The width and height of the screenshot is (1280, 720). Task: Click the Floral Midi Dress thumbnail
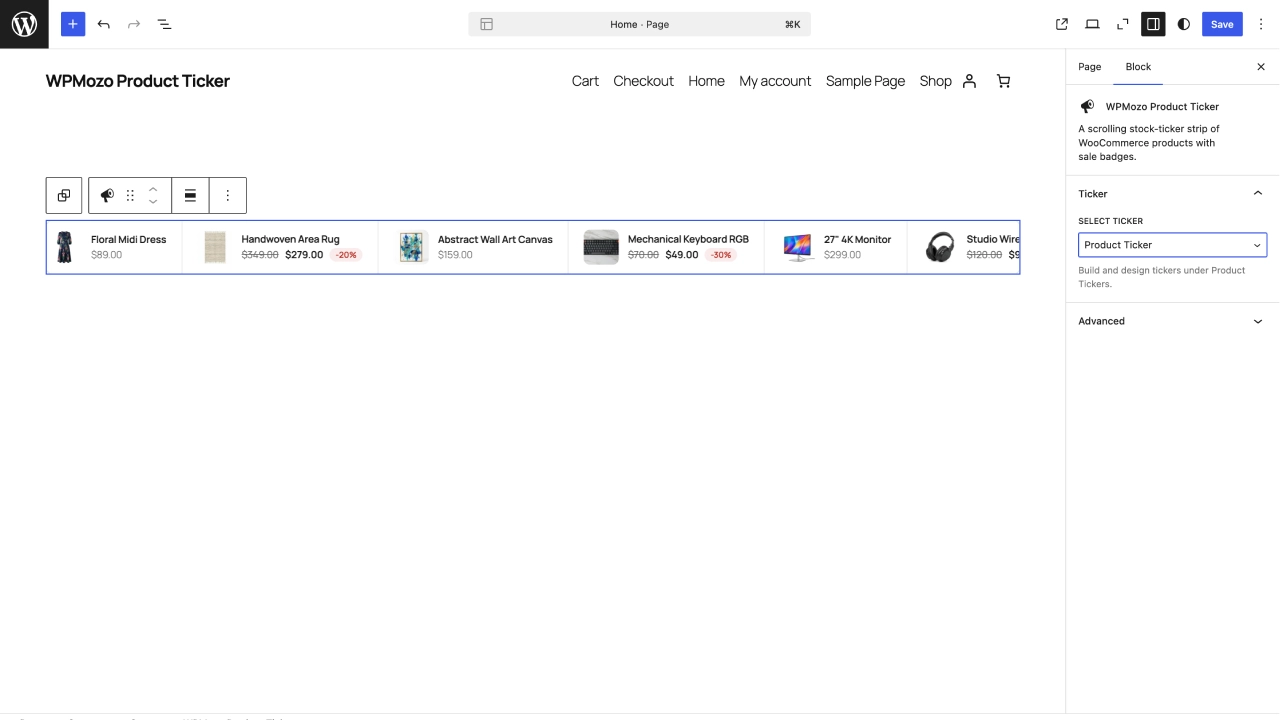(64, 247)
